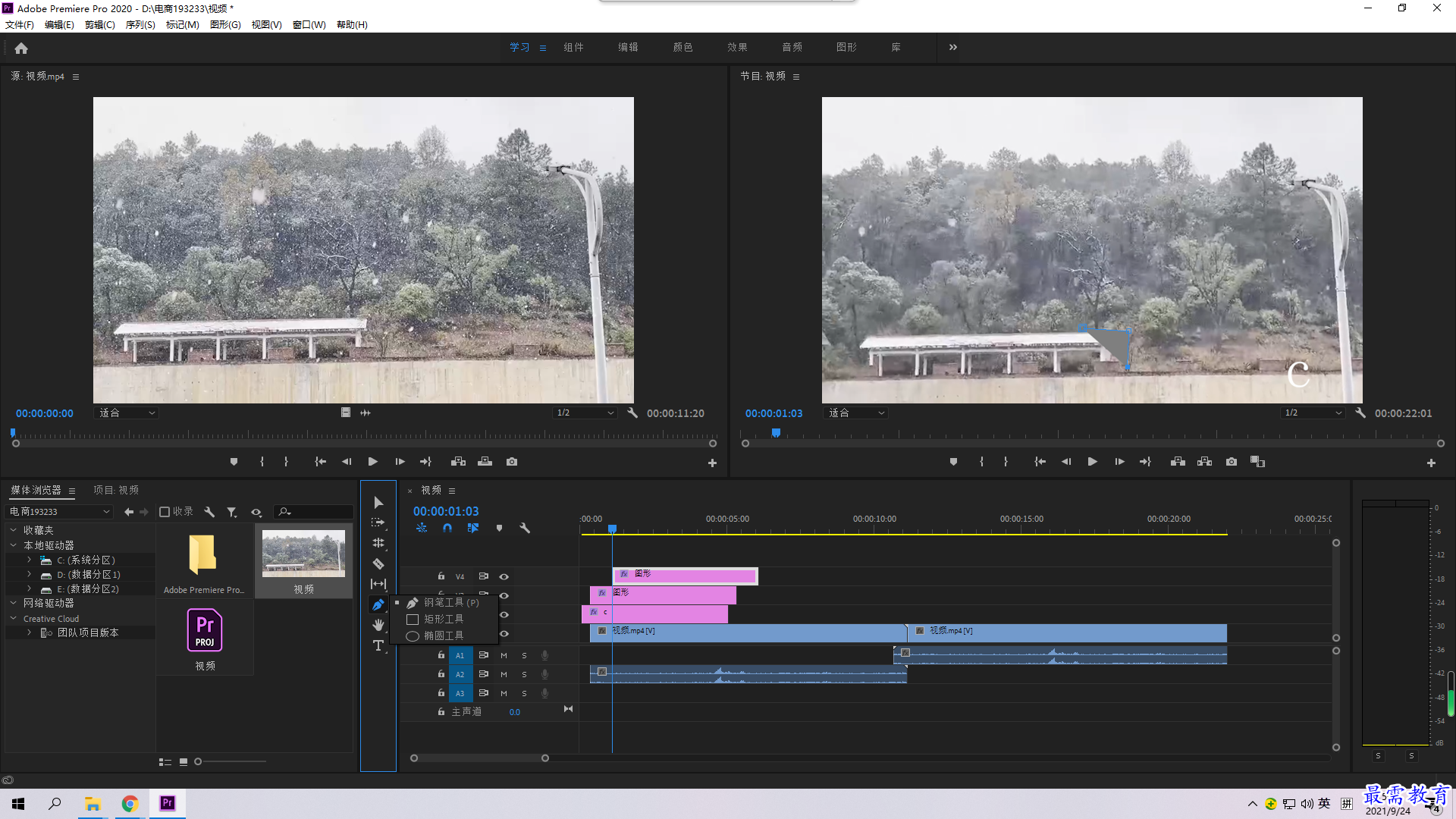Click Insert button in Source monitor
The image size is (1456, 819).
click(x=458, y=461)
